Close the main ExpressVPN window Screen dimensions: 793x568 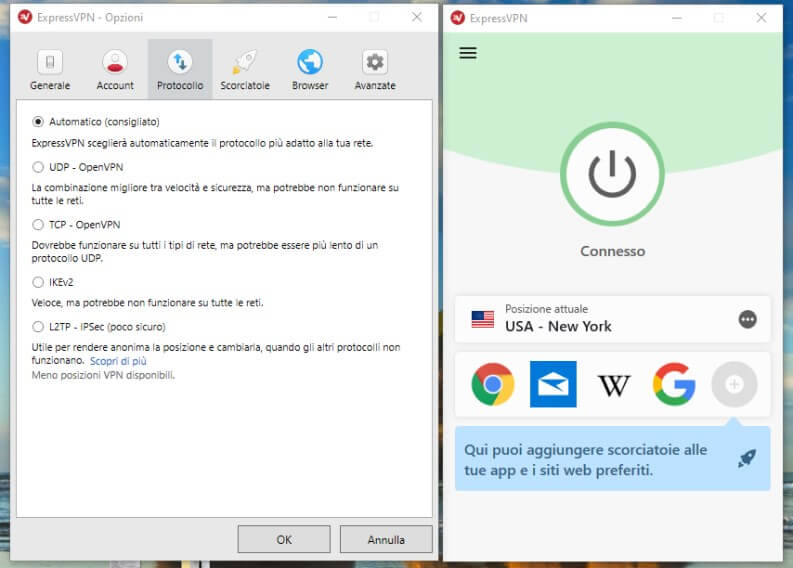pyautogui.click(x=761, y=18)
